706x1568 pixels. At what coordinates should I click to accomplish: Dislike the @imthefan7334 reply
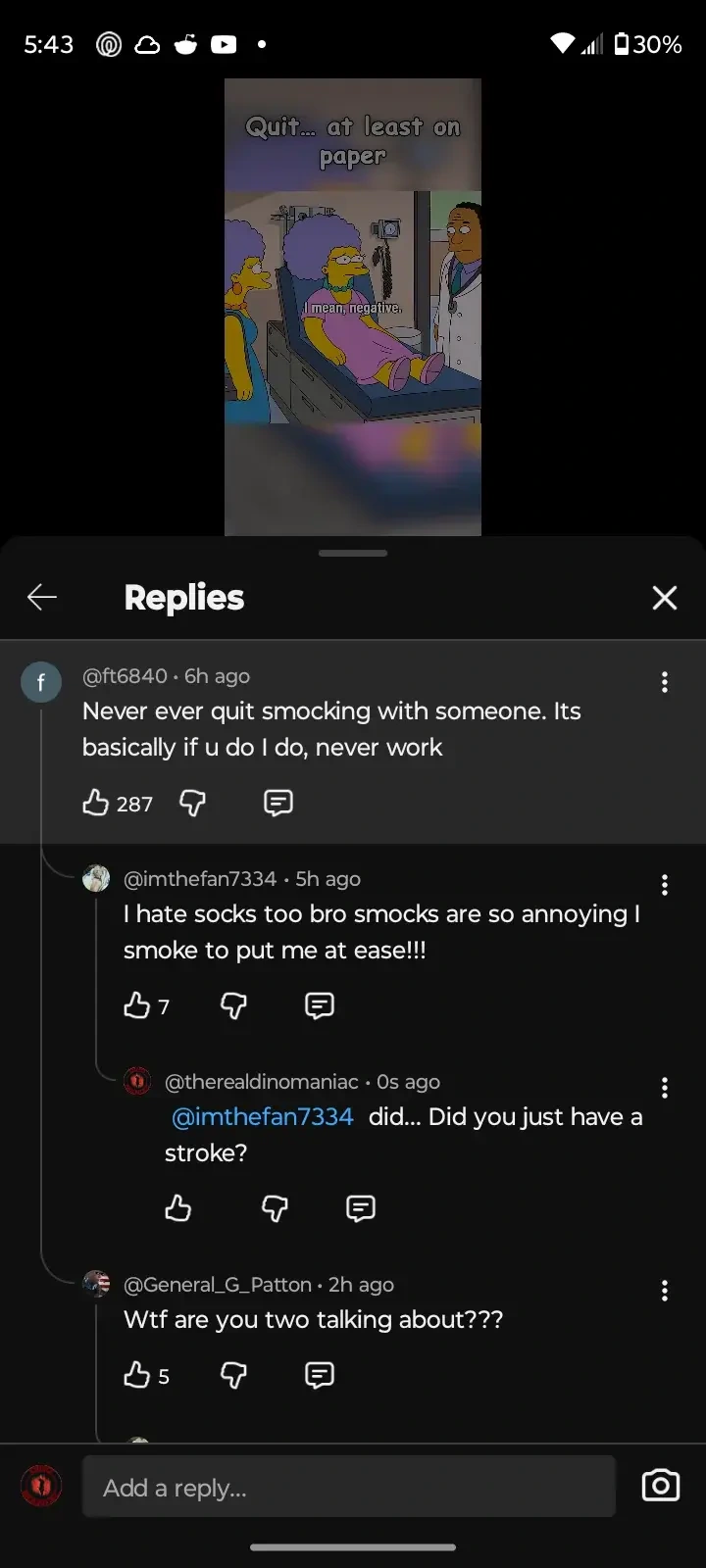pyautogui.click(x=233, y=1006)
